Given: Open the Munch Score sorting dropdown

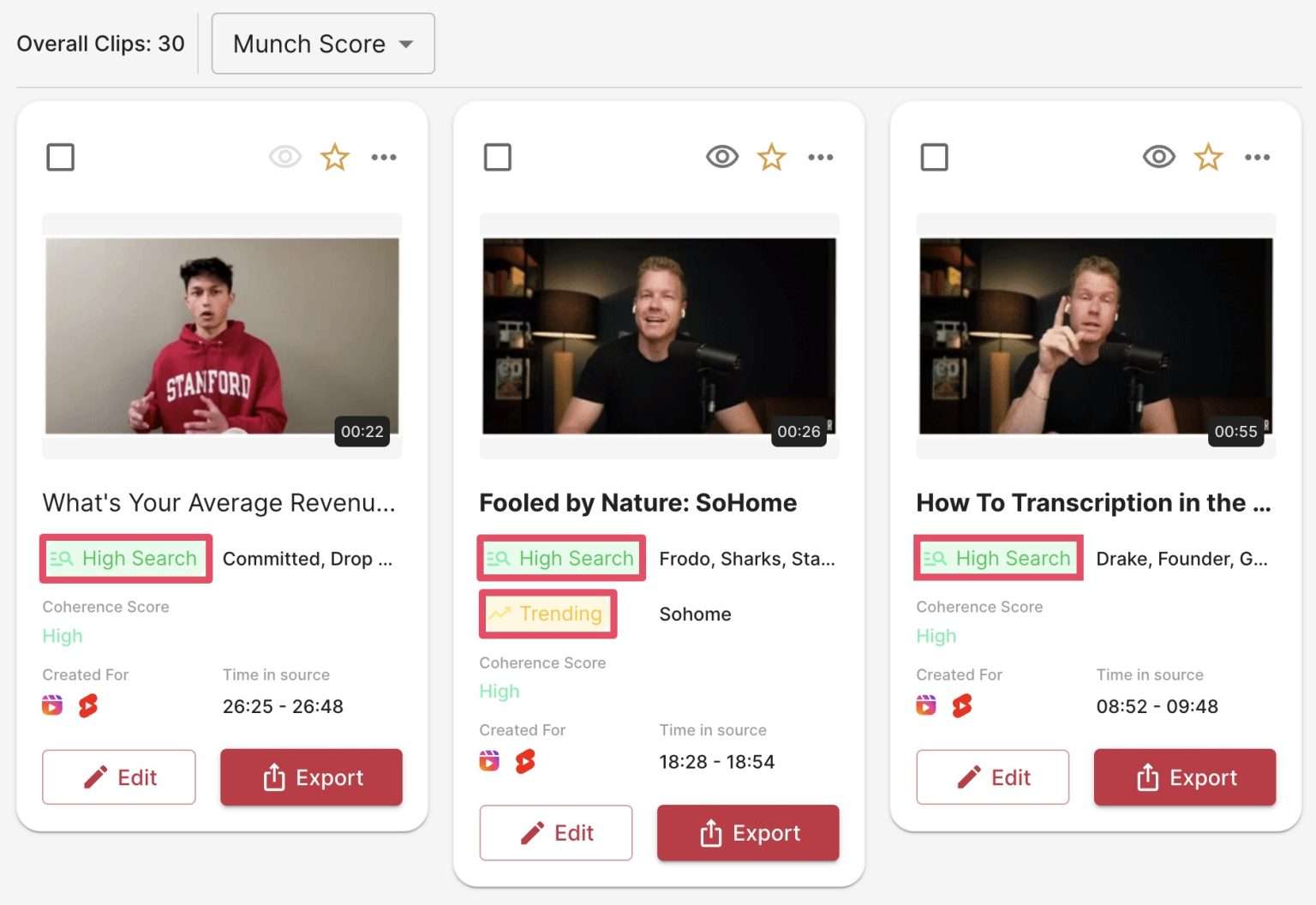Looking at the screenshot, I should [x=323, y=43].
